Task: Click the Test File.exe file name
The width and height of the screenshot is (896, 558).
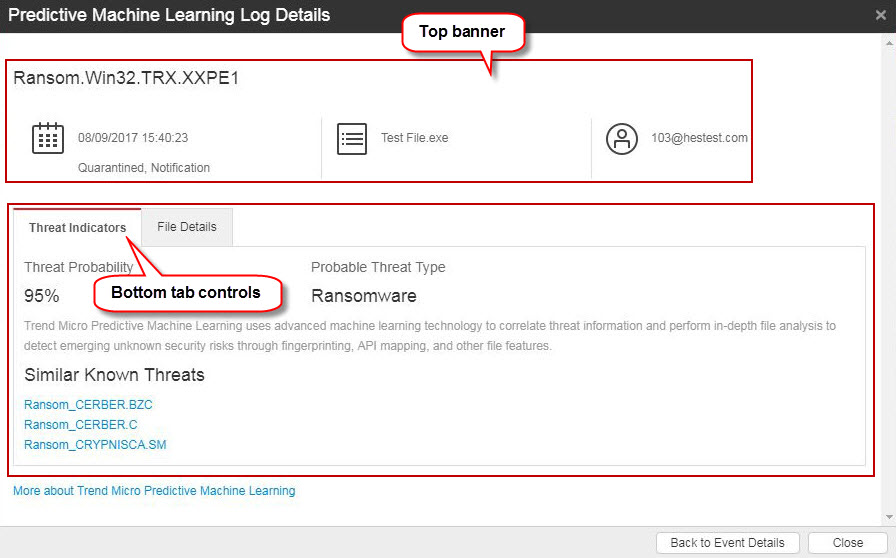Action: point(414,138)
